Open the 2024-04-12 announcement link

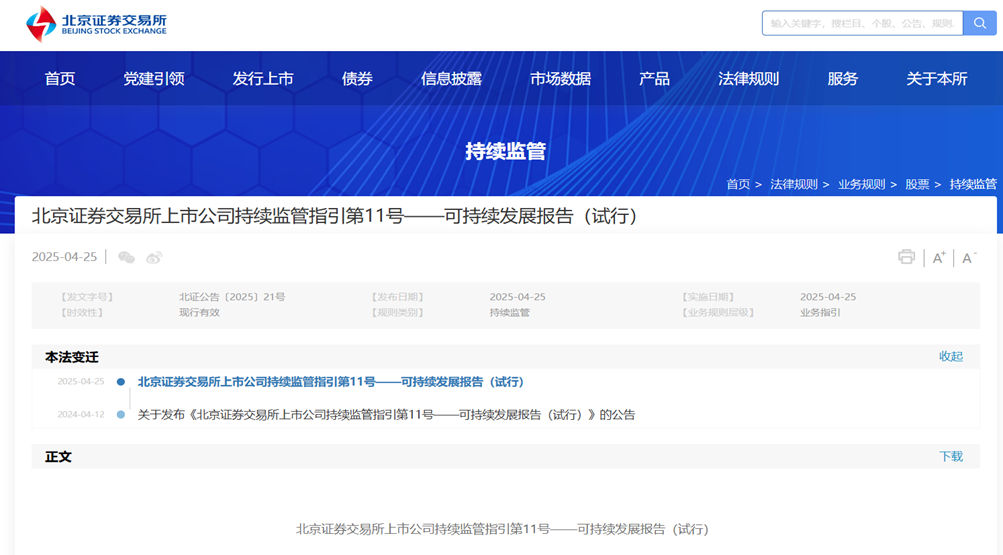tap(386, 415)
